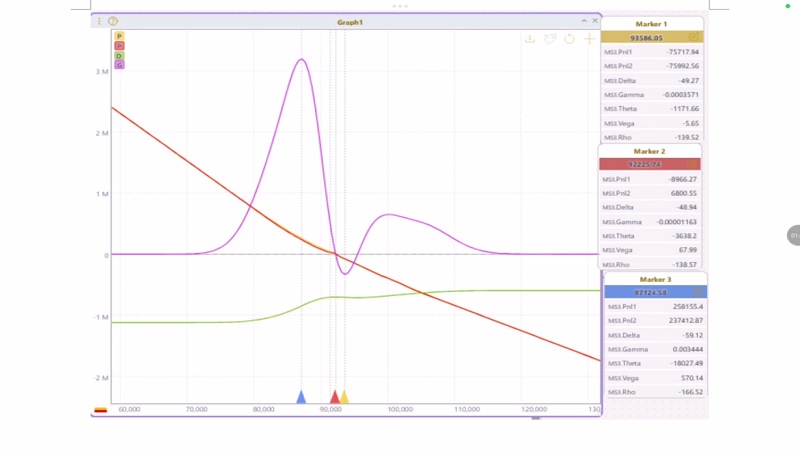
Task: Close the Graph1 panel
Action: [x=595, y=21]
